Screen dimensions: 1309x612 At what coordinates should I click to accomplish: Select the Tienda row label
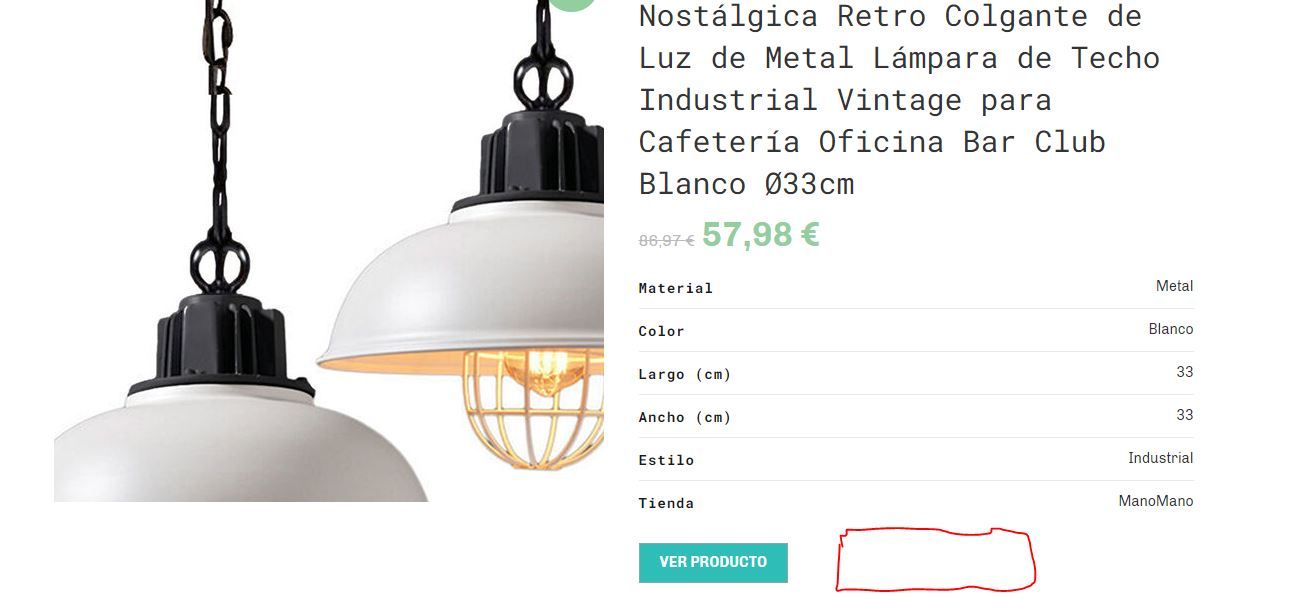coord(666,503)
